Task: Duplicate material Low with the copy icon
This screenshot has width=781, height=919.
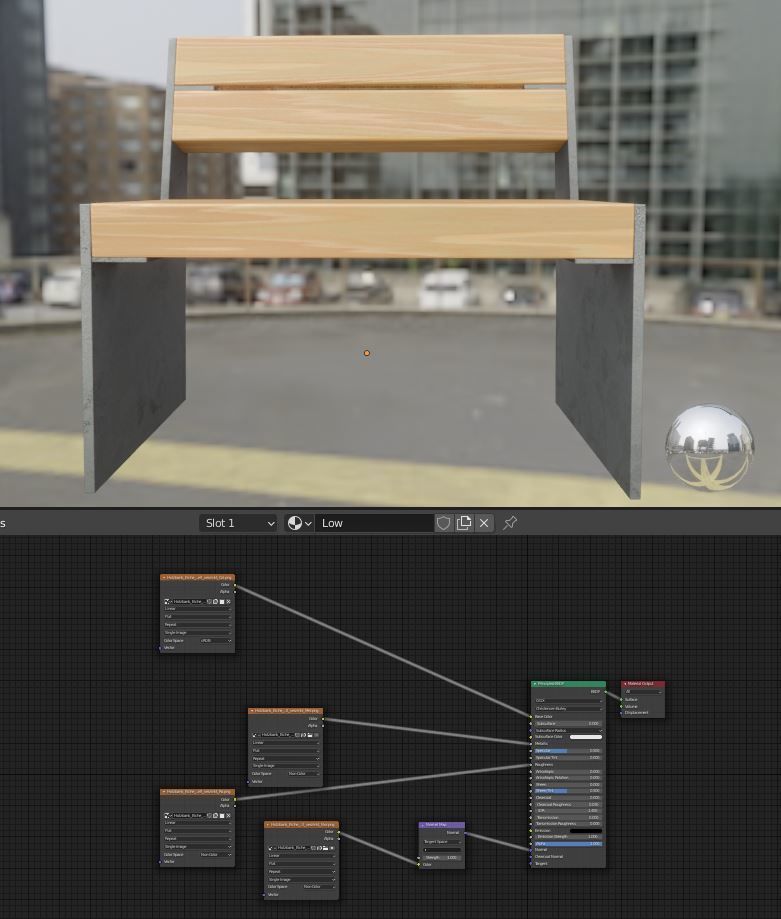Action: [463, 523]
